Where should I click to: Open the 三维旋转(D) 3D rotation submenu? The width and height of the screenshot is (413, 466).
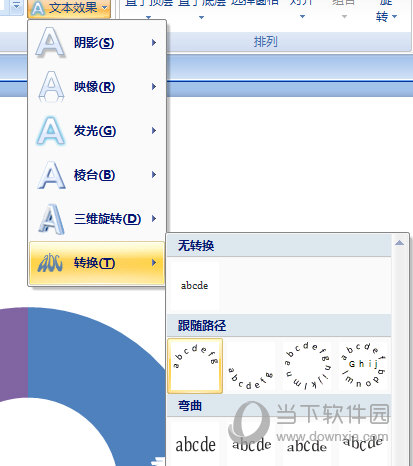point(97,219)
